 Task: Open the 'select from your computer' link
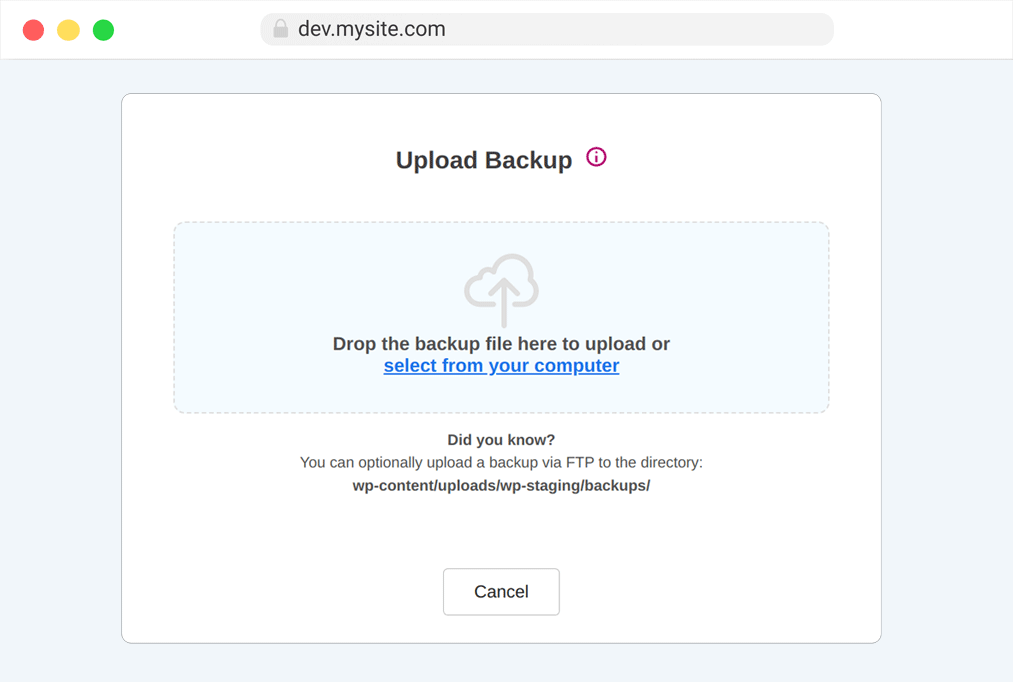click(x=501, y=366)
